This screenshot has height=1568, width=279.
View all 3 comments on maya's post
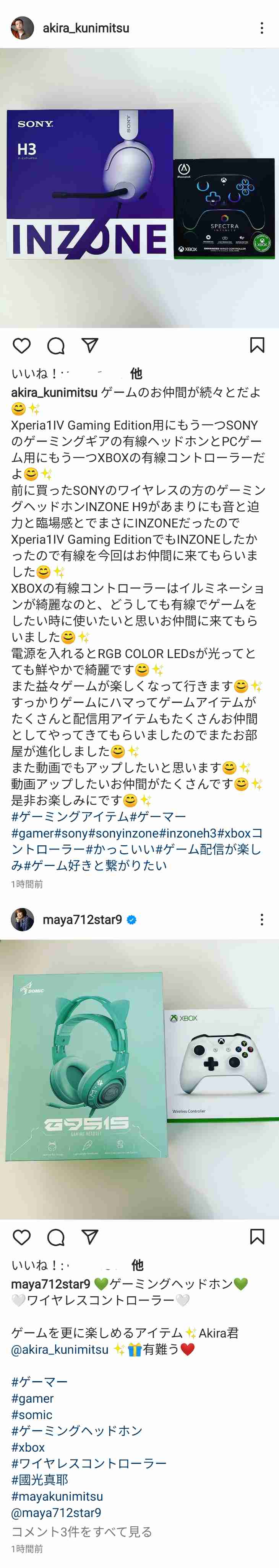(x=81, y=1531)
